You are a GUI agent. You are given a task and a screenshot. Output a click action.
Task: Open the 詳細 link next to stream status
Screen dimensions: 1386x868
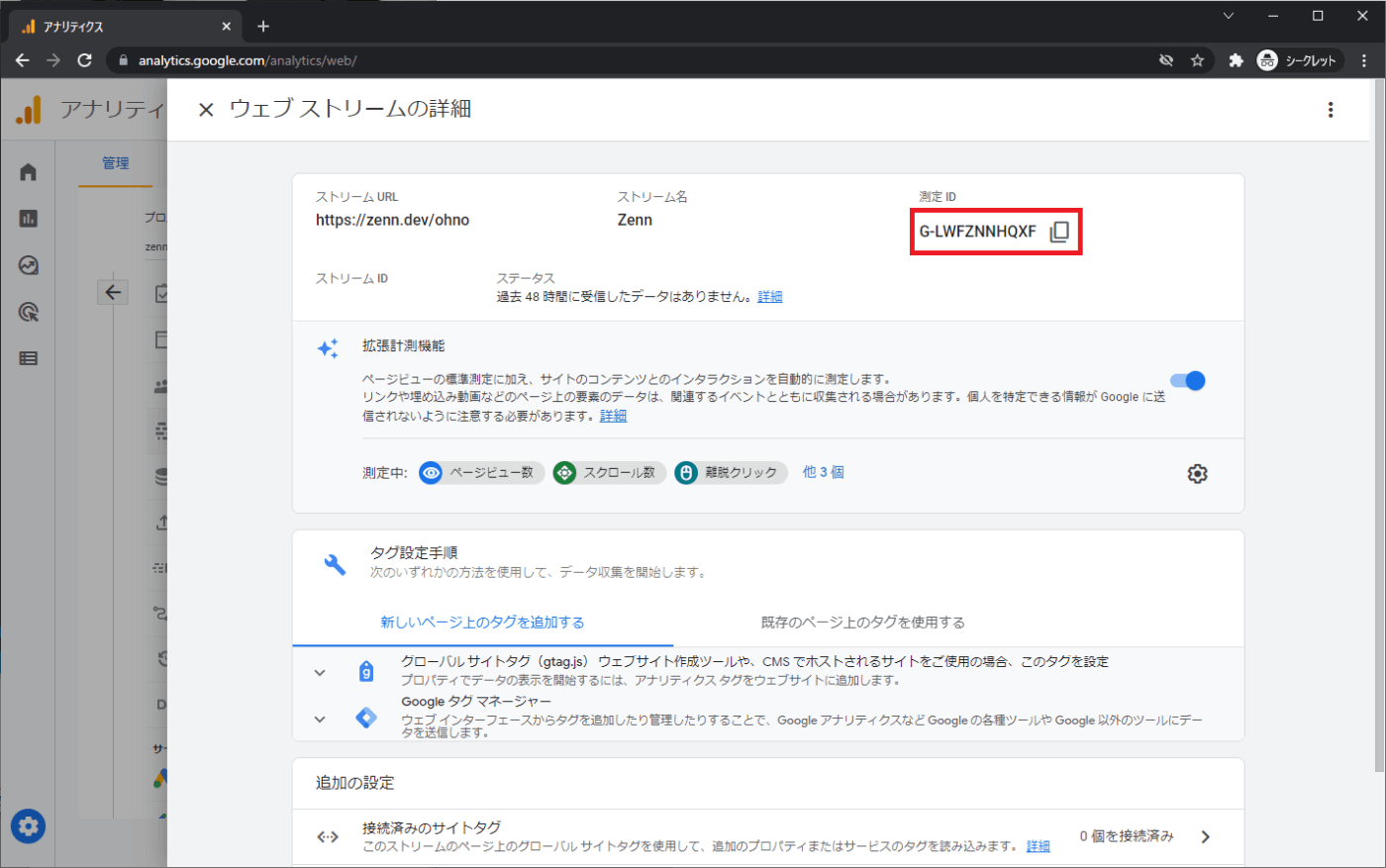coord(770,297)
